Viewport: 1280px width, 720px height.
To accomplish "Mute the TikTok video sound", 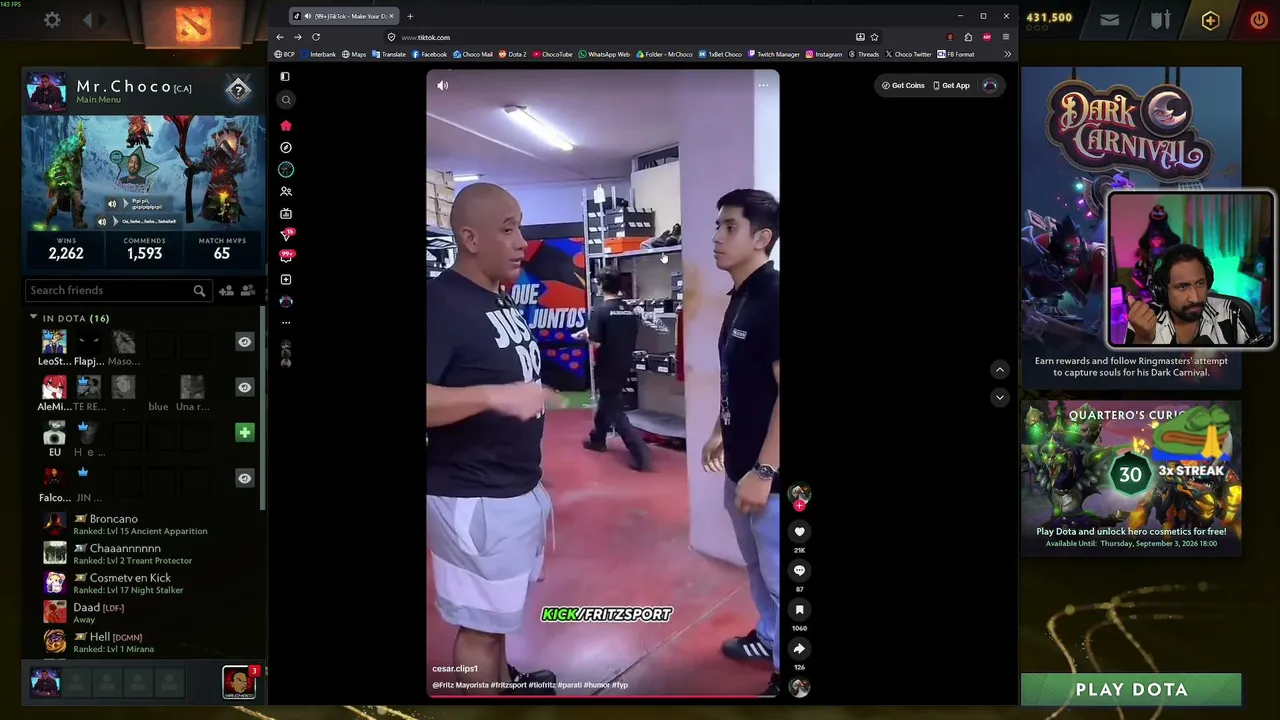I will pyautogui.click(x=442, y=85).
